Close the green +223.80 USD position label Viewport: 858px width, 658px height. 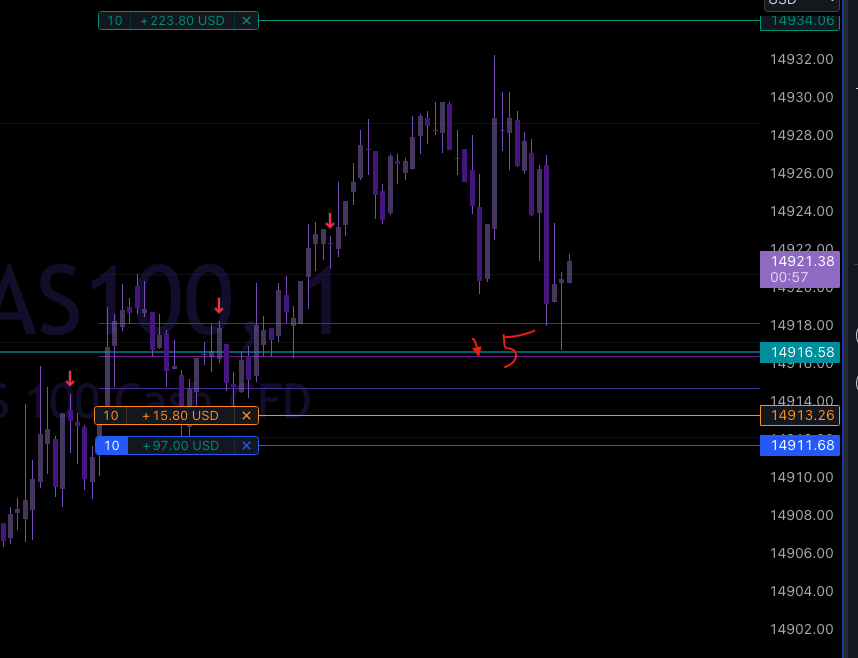pos(247,20)
